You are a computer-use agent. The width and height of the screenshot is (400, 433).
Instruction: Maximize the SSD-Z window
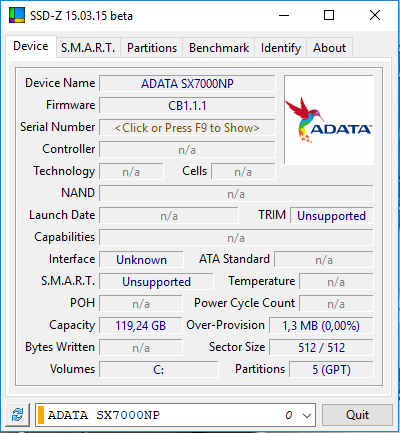point(329,15)
